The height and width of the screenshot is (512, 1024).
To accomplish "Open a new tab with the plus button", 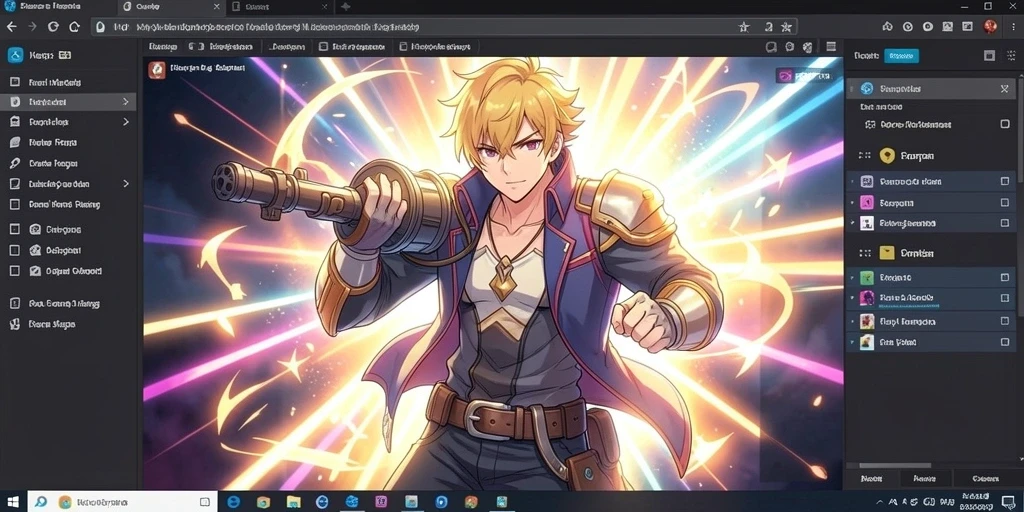I will pyautogui.click(x=345, y=7).
